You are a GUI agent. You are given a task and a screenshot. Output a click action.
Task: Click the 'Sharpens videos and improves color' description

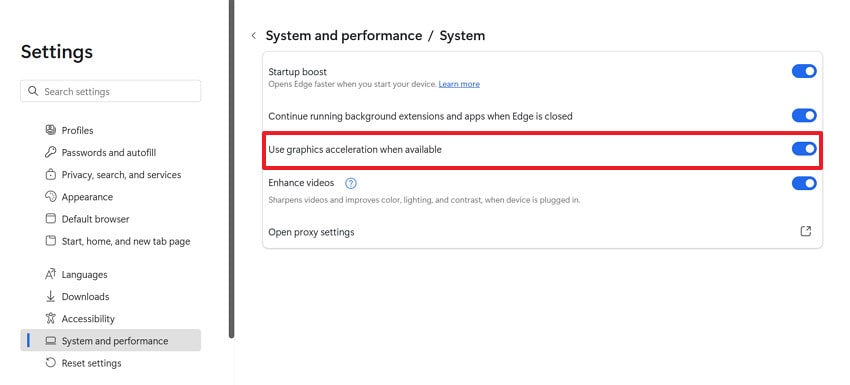click(x=424, y=200)
